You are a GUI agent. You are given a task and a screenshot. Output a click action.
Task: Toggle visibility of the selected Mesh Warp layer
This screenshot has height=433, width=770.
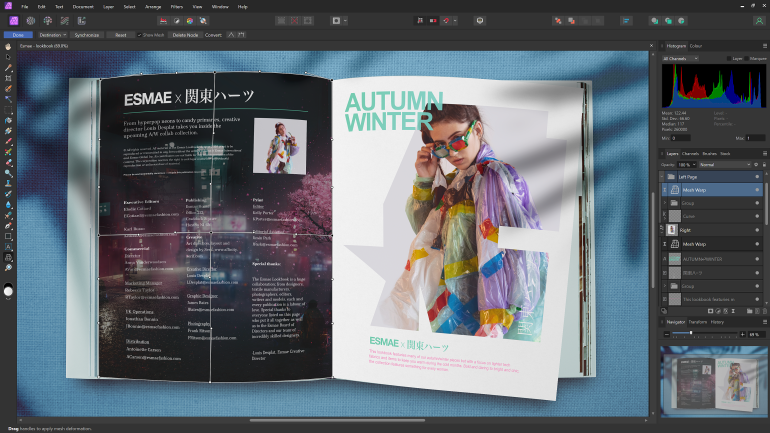(757, 189)
